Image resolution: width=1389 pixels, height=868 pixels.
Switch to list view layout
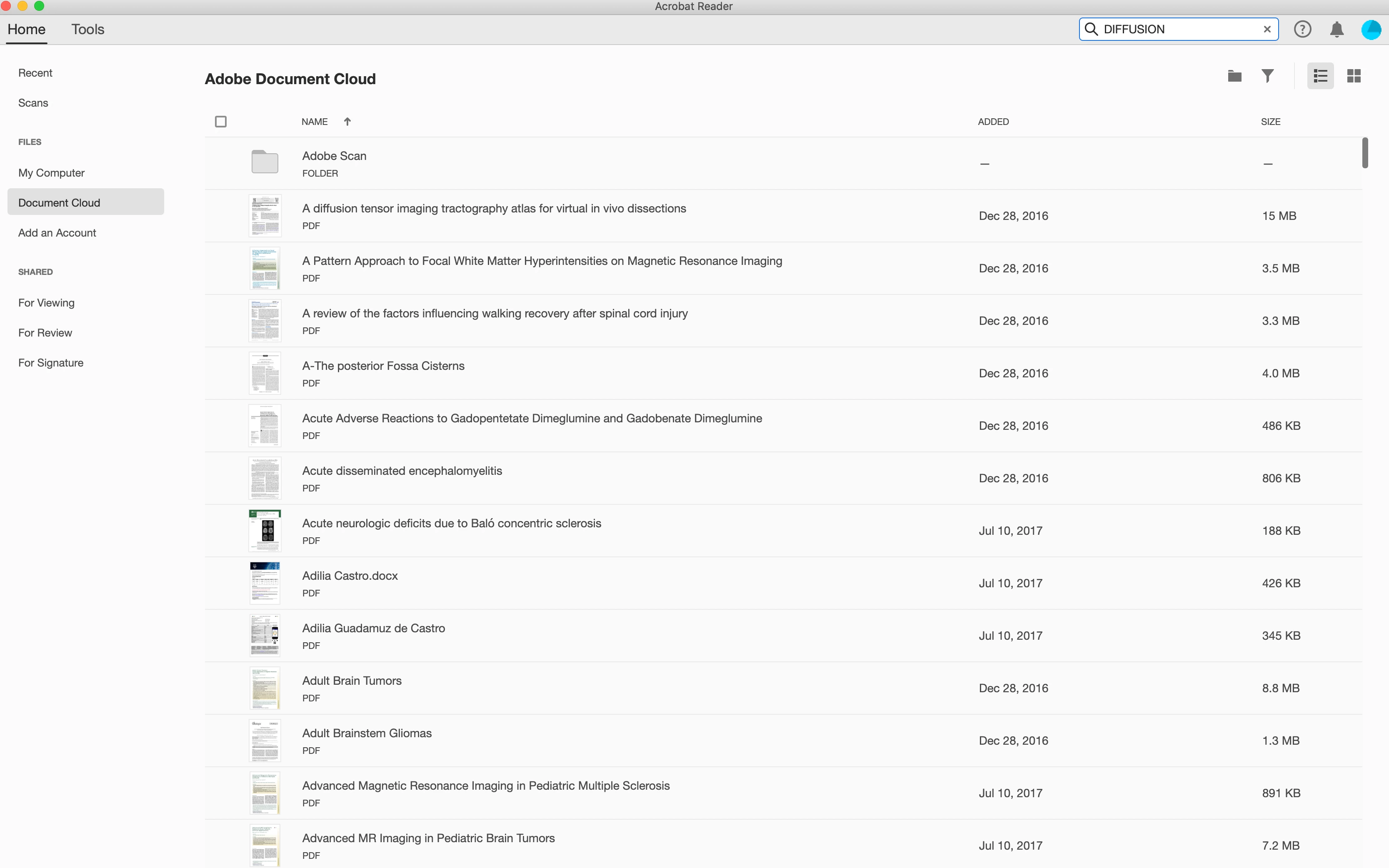[x=1320, y=76]
